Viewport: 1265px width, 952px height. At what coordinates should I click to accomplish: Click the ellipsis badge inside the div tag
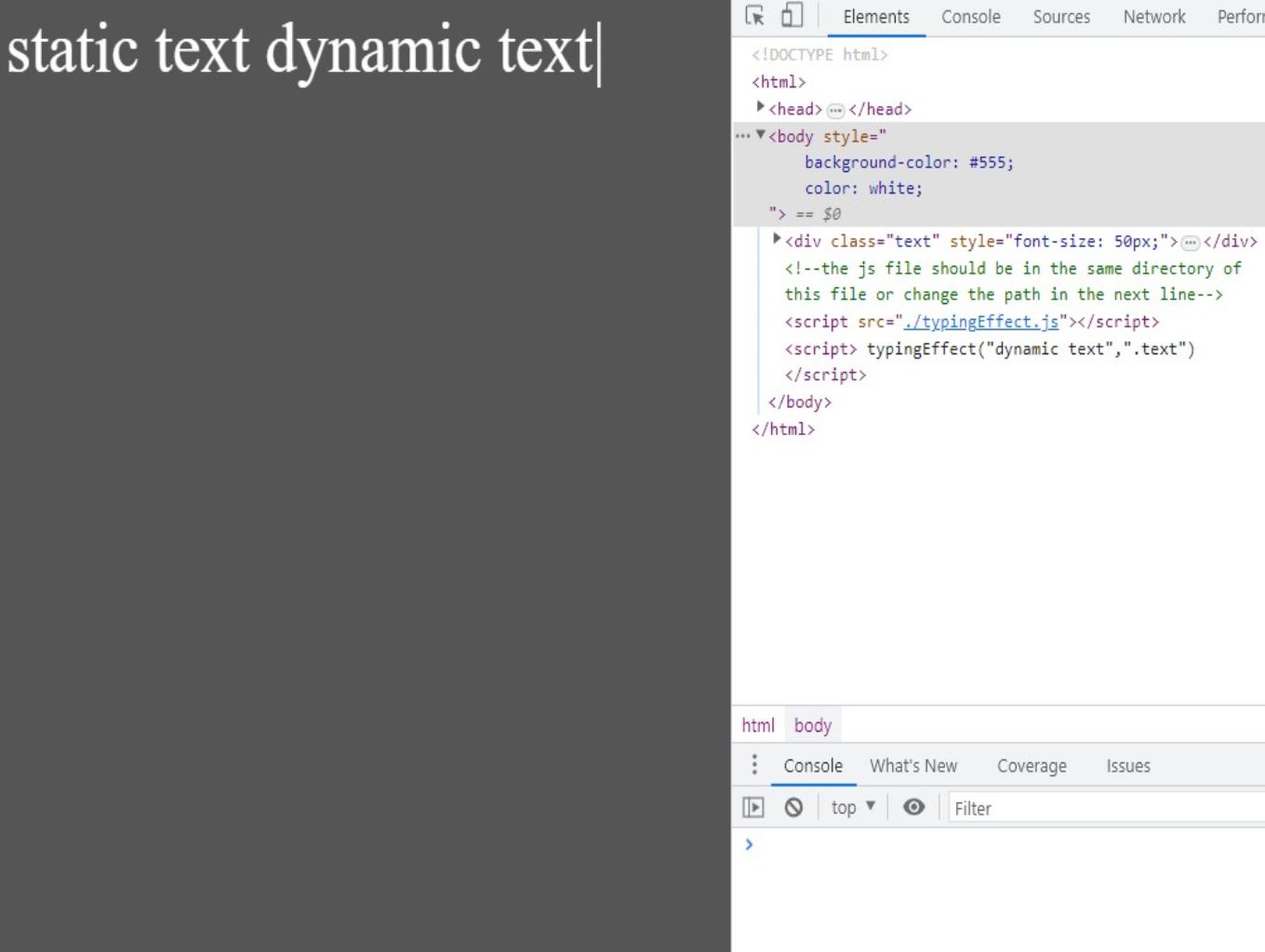coord(1190,243)
